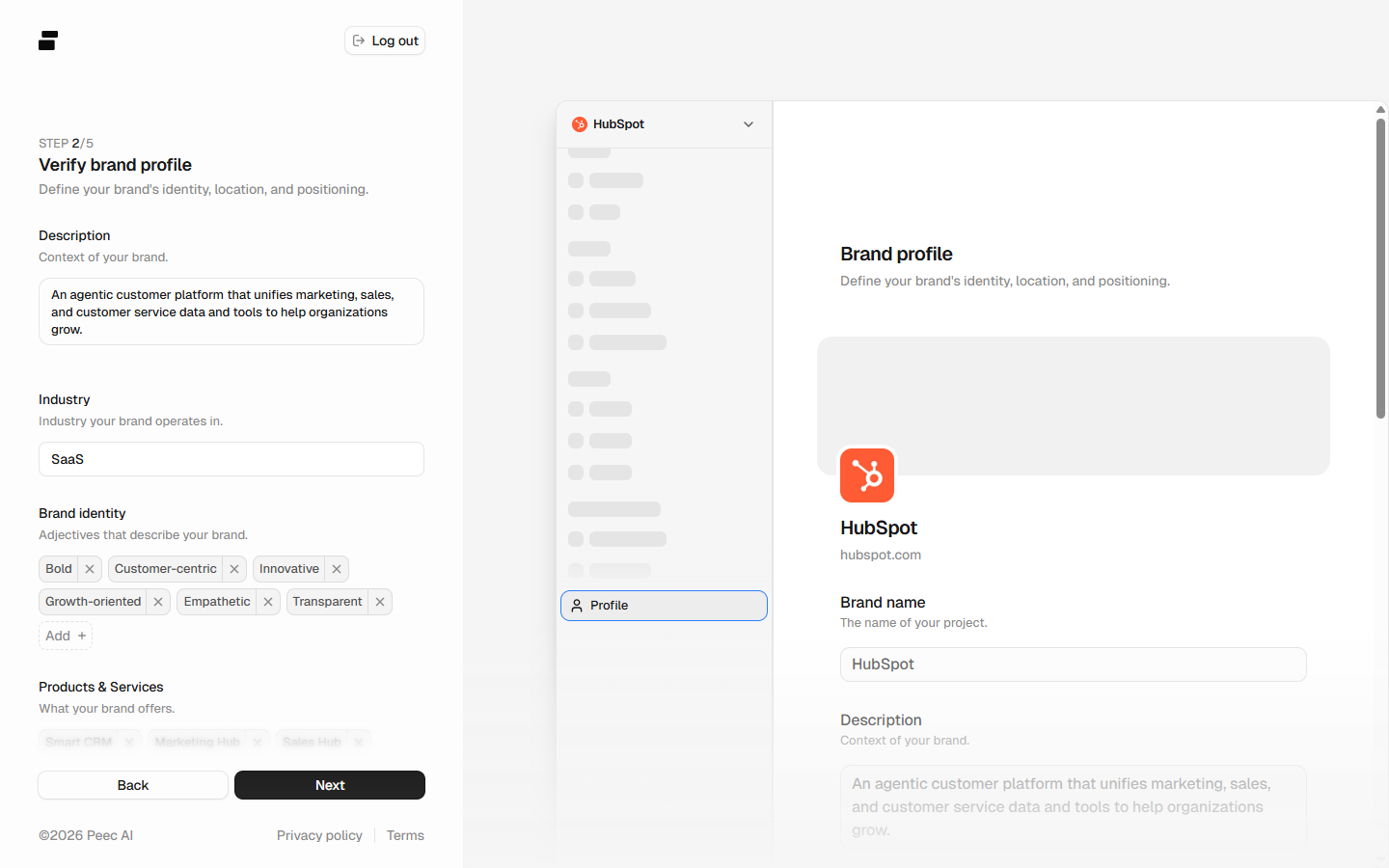Remove the Transparent tag

(380, 602)
